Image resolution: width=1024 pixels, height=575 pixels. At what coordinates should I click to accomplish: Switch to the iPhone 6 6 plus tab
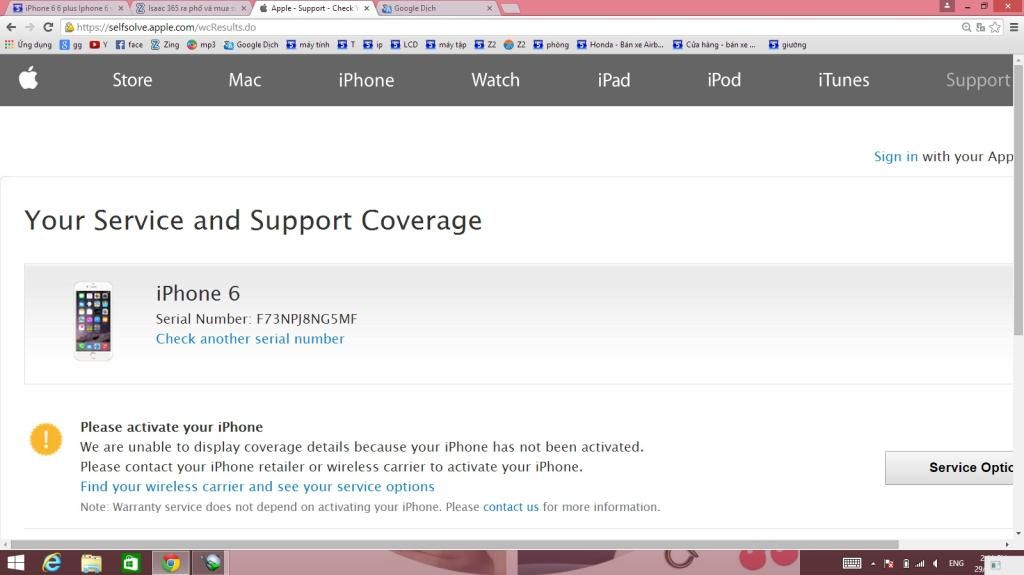(x=66, y=8)
